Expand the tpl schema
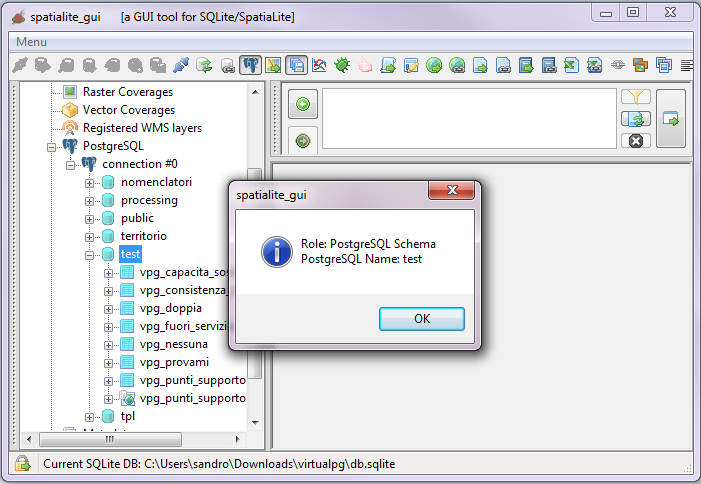The image size is (701, 484). (x=89, y=417)
